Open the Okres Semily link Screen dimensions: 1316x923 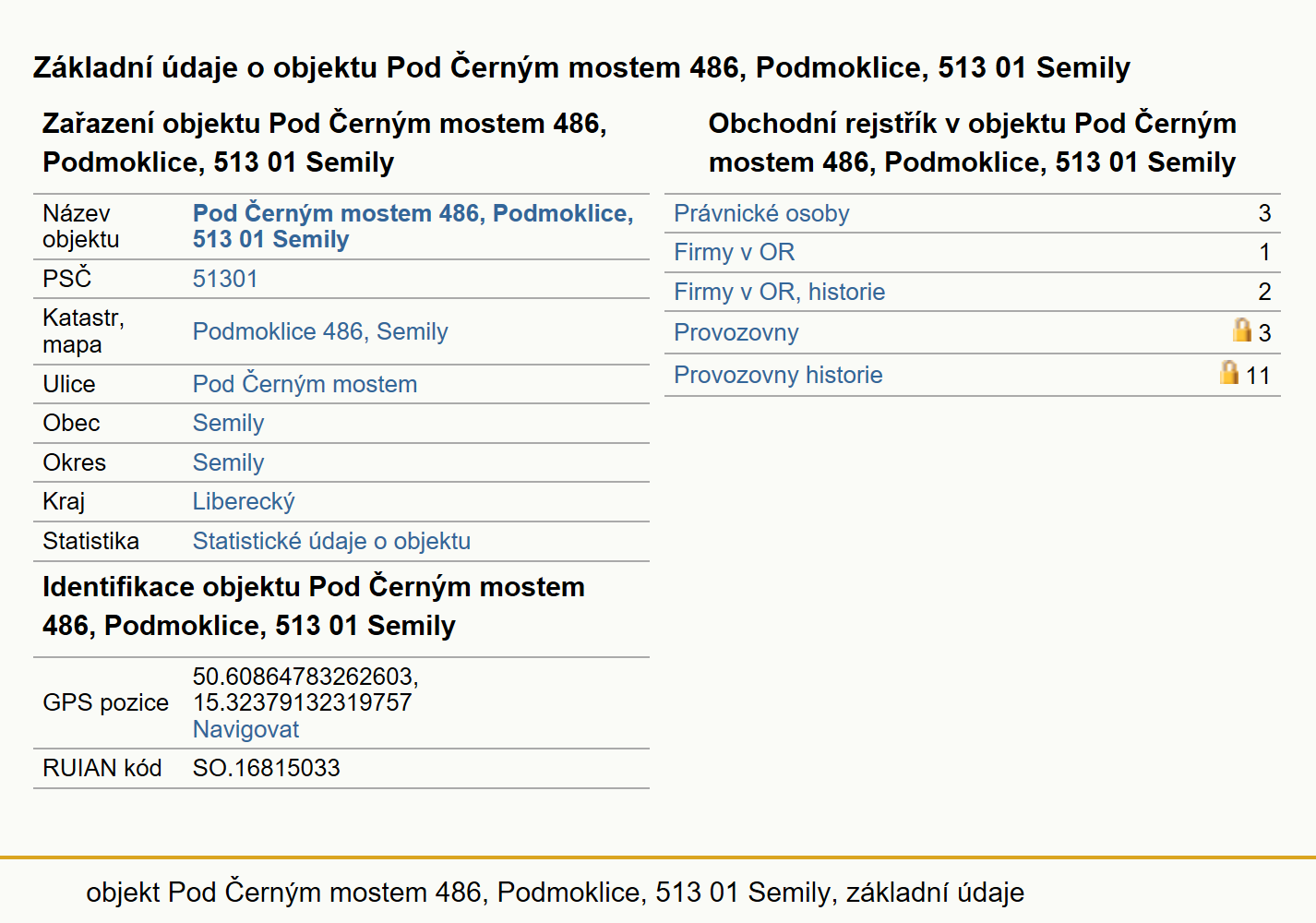point(228,462)
